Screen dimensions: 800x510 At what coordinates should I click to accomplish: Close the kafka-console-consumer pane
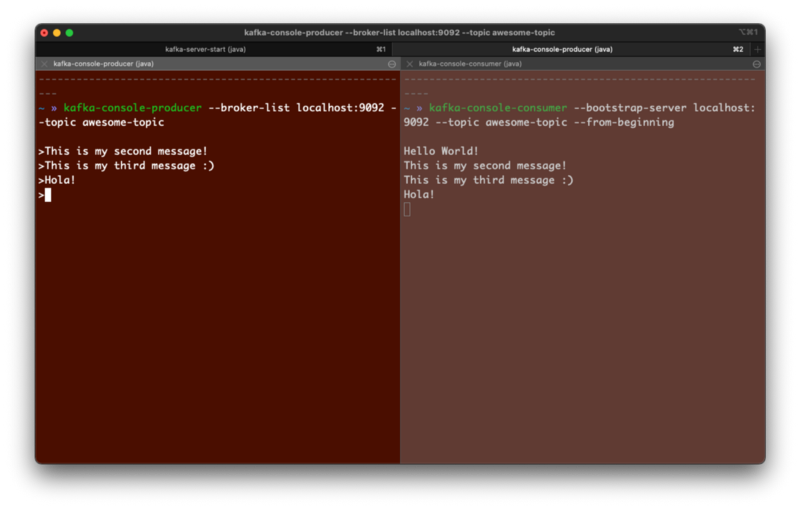pyautogui.click(x=409, y=64)
